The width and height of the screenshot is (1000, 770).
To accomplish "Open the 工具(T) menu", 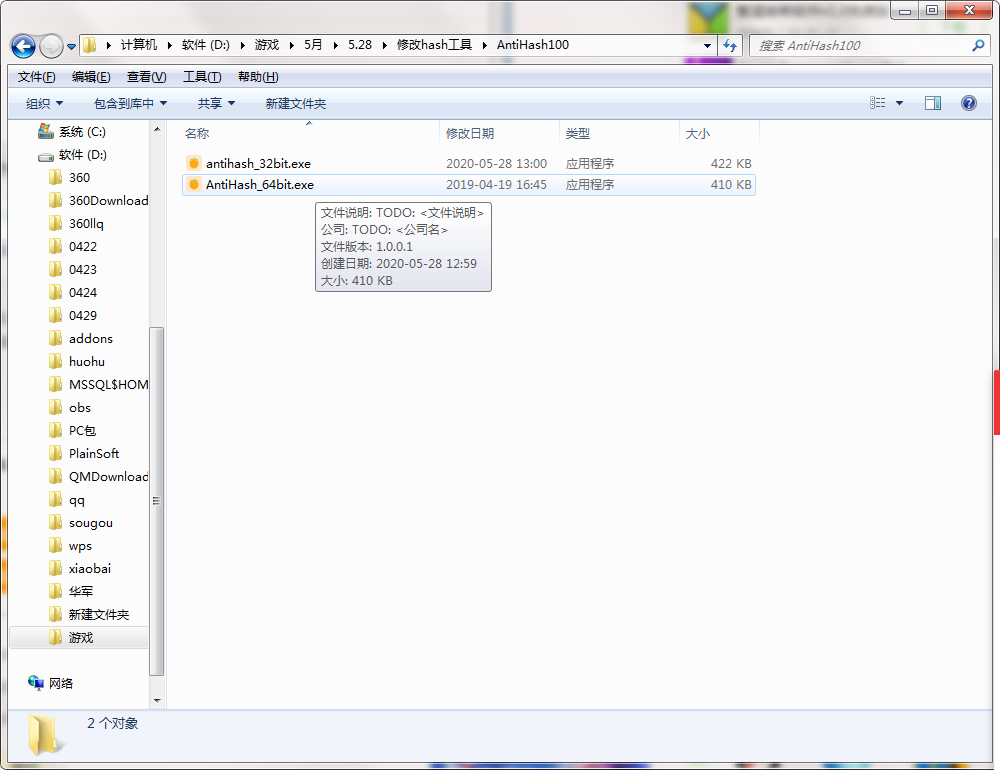I will point(202,77).
